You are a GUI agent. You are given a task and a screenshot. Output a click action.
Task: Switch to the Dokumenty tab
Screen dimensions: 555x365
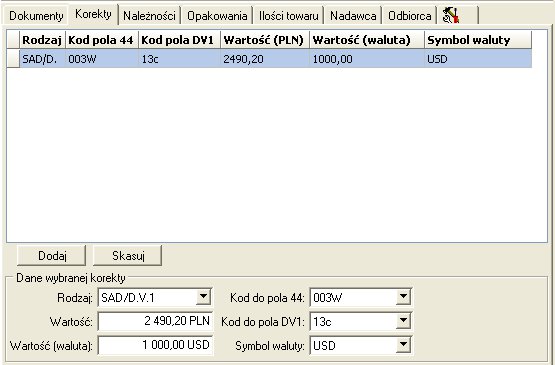pyautogui.click(x=36, y=16)
